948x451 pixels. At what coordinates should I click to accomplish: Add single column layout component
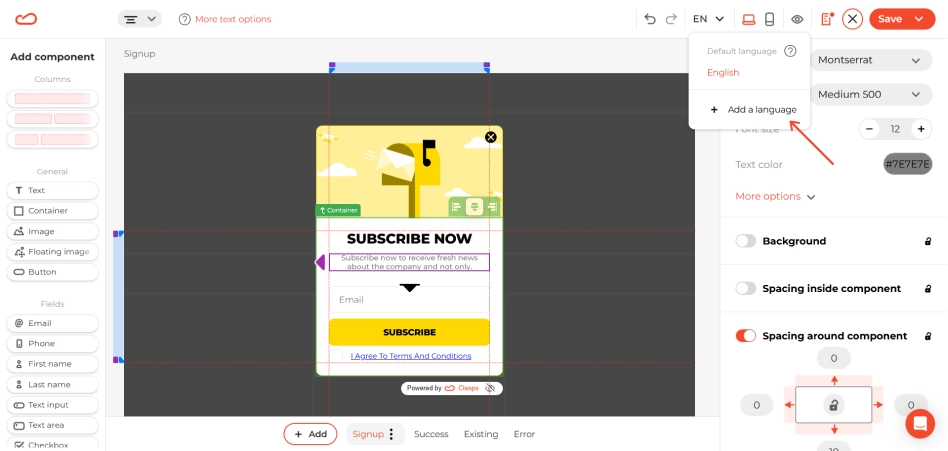coord(53,99)
